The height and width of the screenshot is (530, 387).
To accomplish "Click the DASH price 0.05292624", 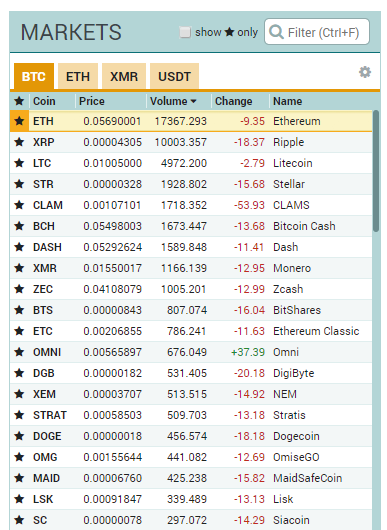I will [113, 247].
